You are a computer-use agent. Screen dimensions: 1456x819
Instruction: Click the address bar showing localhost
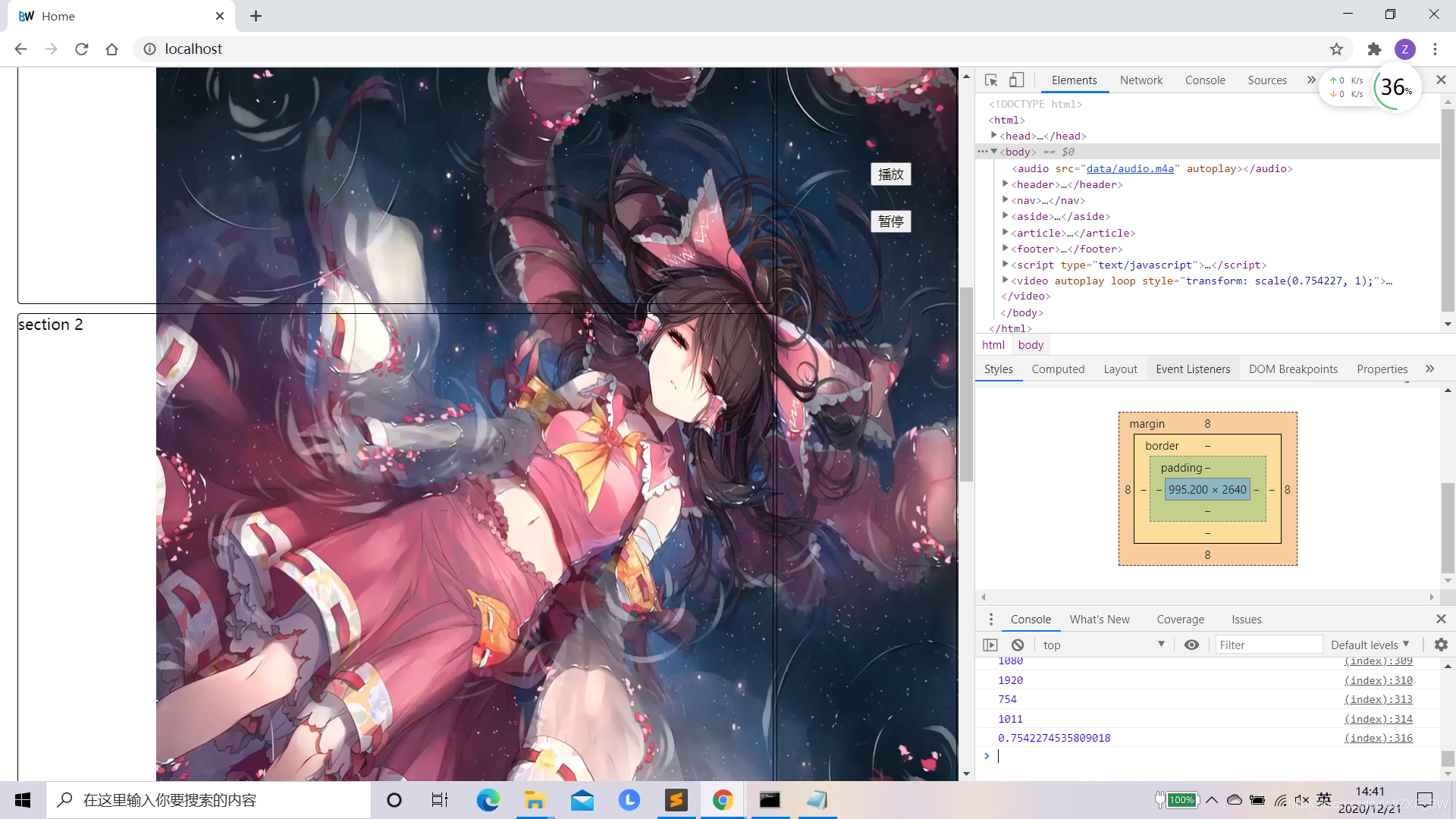pos(728,49)
